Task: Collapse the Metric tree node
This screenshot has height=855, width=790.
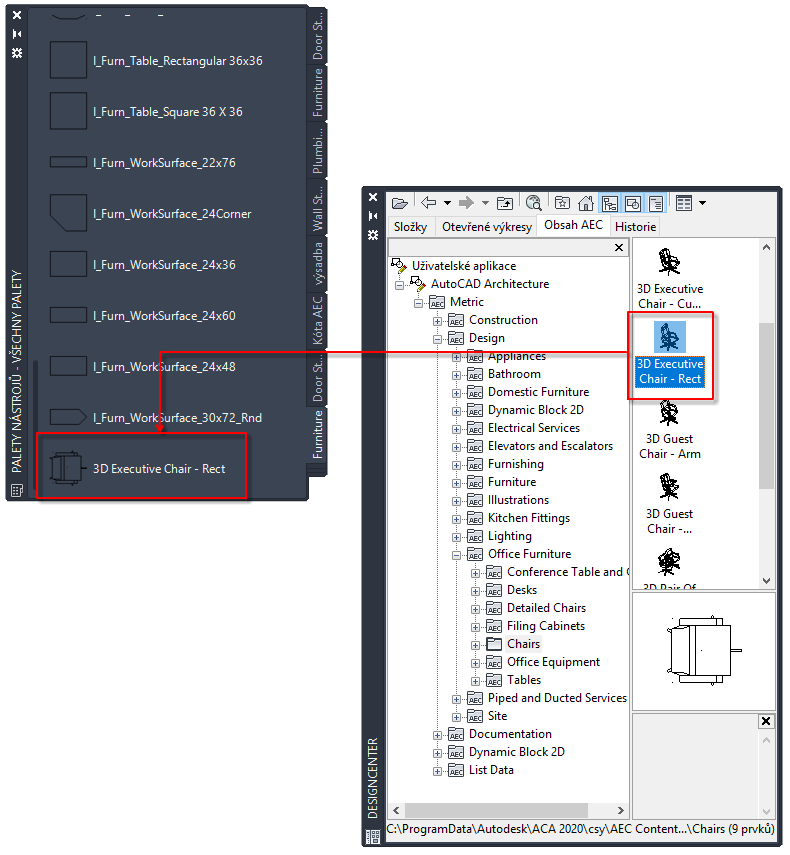Action: (418, 303)
